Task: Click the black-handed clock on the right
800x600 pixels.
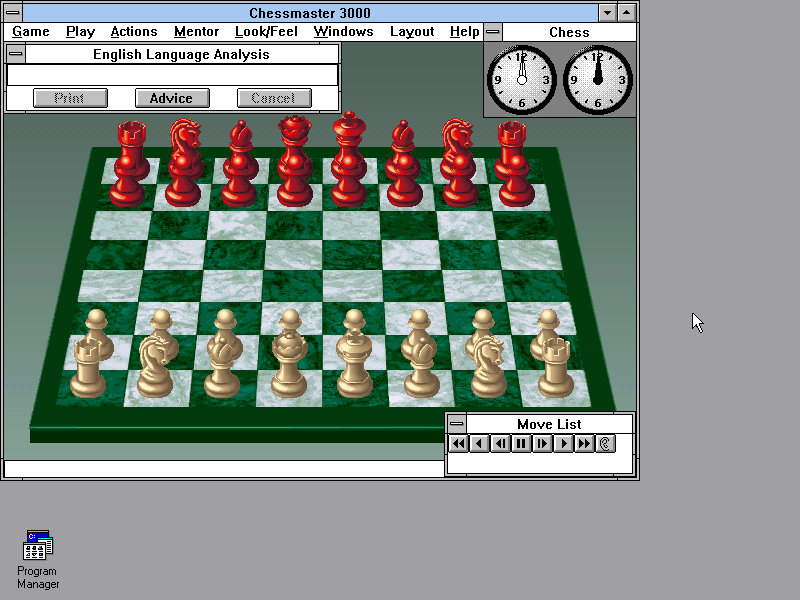Action: point(598,80)
